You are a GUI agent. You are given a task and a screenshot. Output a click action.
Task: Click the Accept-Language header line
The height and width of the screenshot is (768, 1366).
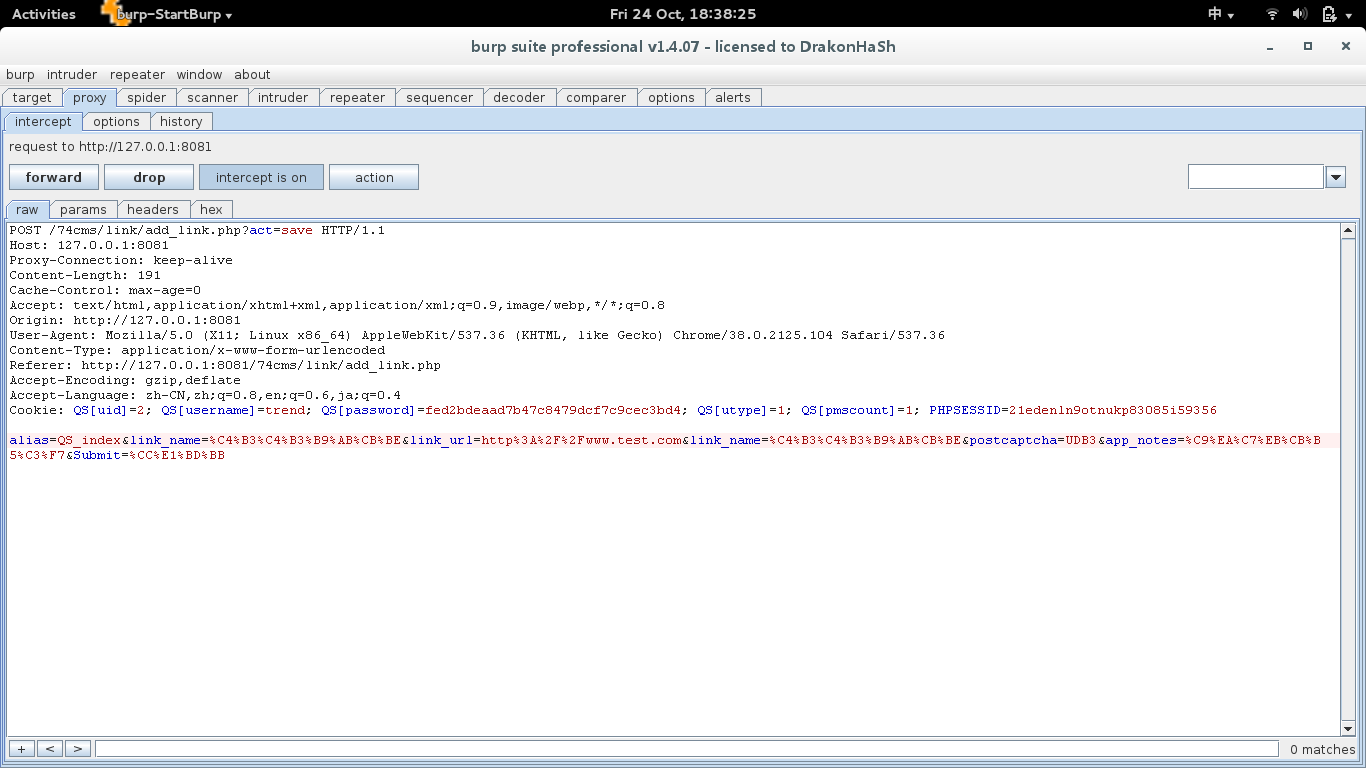coord(205,395)
